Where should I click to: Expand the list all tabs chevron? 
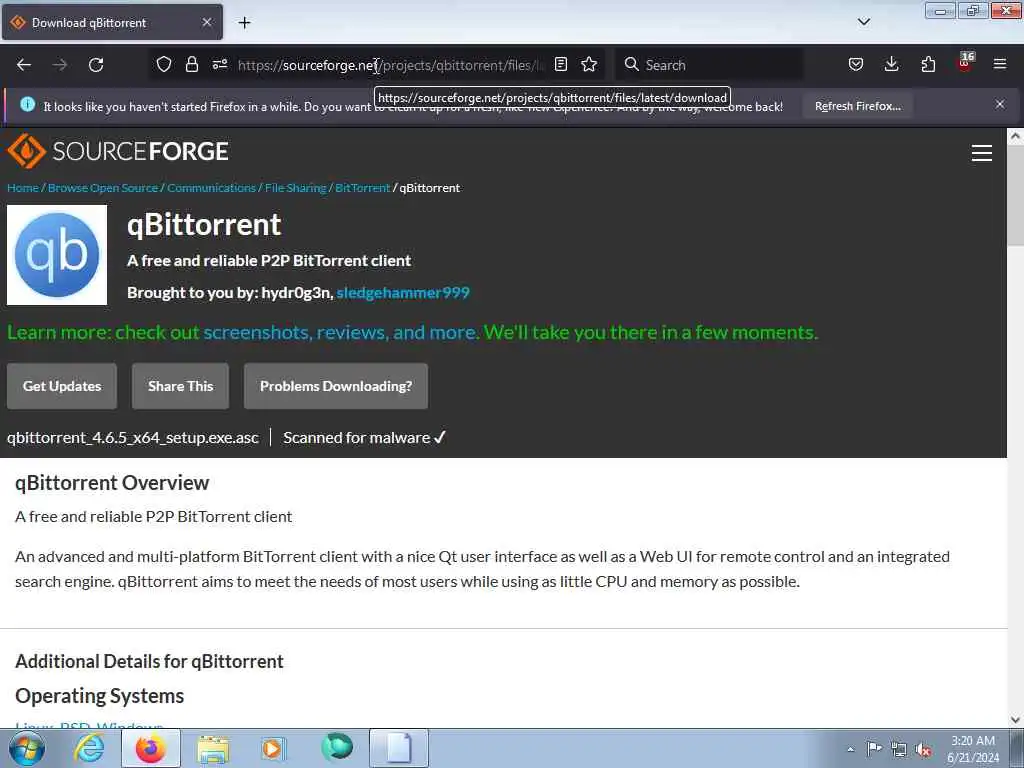click(x=863, y=22)
